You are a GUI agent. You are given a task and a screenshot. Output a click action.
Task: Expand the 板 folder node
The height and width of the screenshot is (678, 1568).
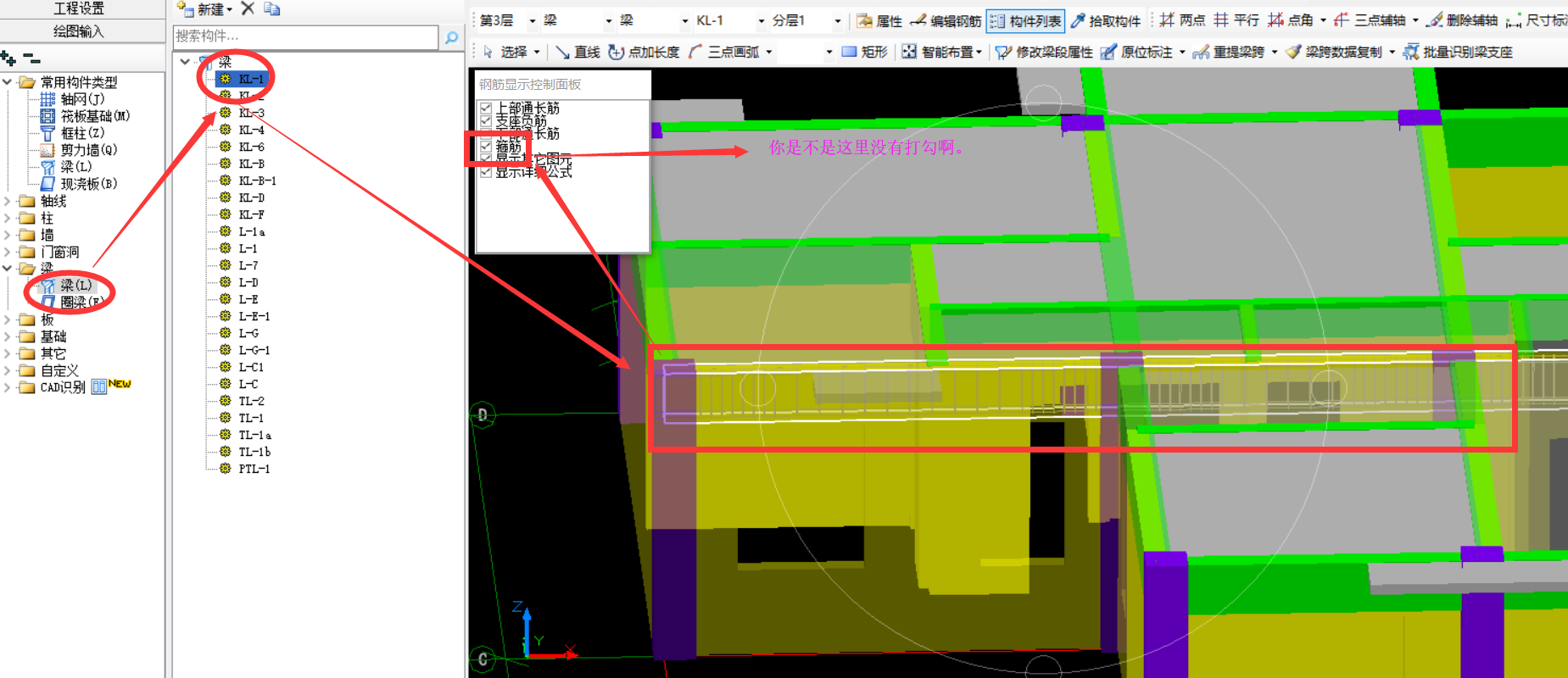[x=8, y=320]
